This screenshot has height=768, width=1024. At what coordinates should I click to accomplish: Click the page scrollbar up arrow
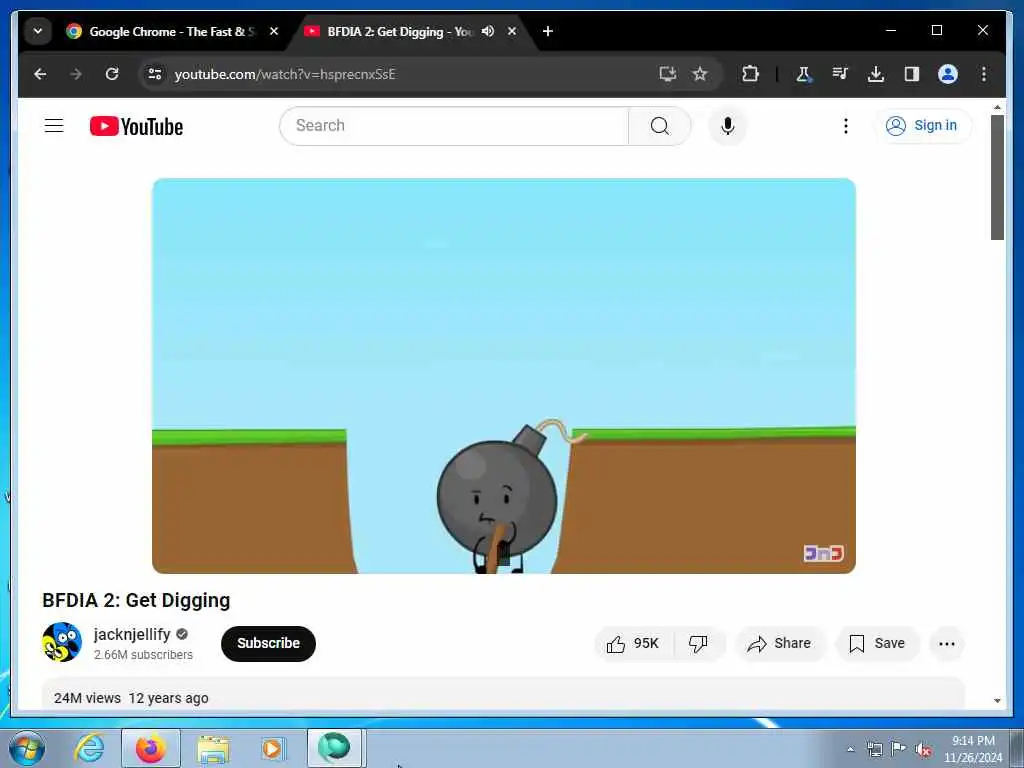pos(997,107)
